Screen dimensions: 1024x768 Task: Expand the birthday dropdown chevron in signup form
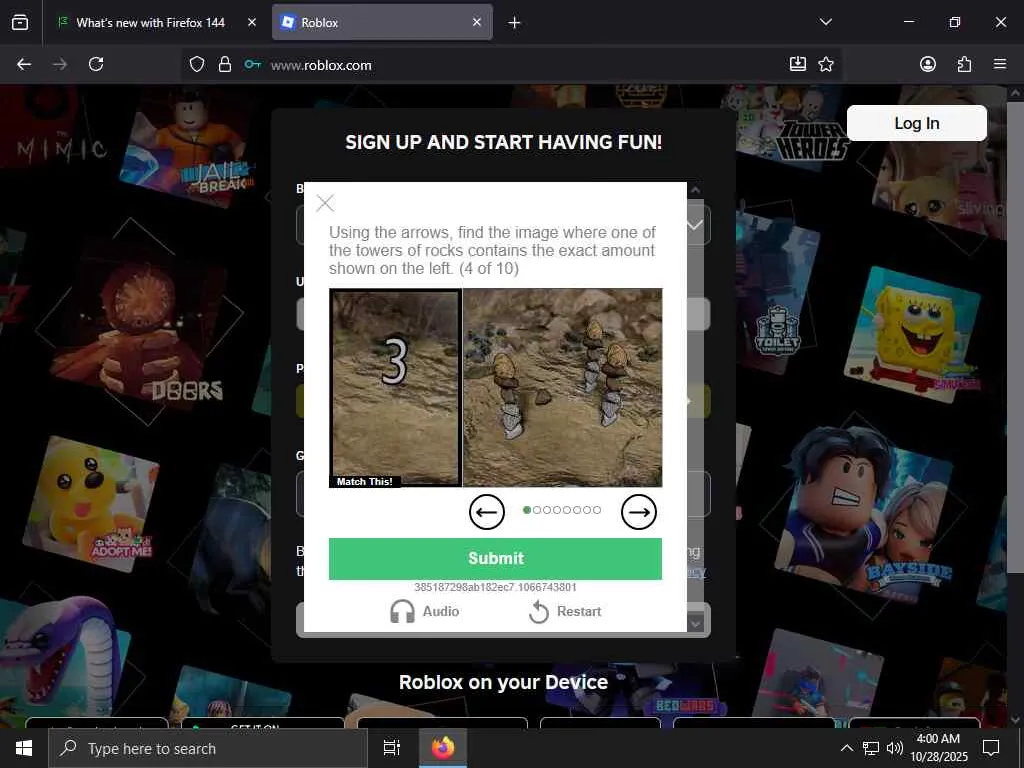(695, 225)
